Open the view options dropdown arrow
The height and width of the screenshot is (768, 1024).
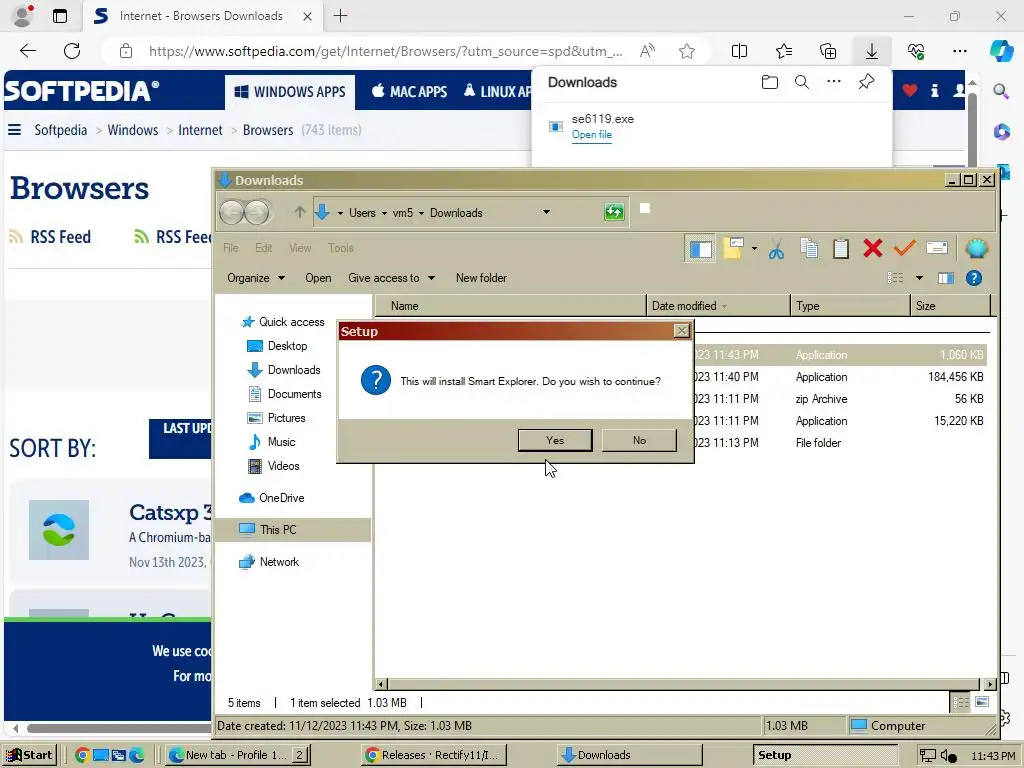(x=919, y=278)
